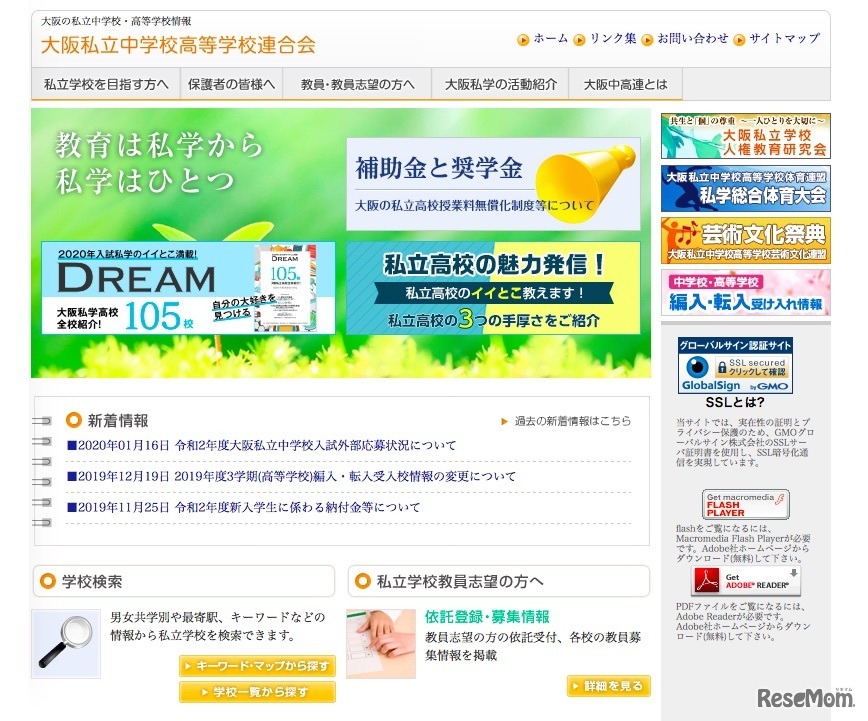Open 過去の新着情報はこちら link
868x721 pixels.
(x=573, y=421)
